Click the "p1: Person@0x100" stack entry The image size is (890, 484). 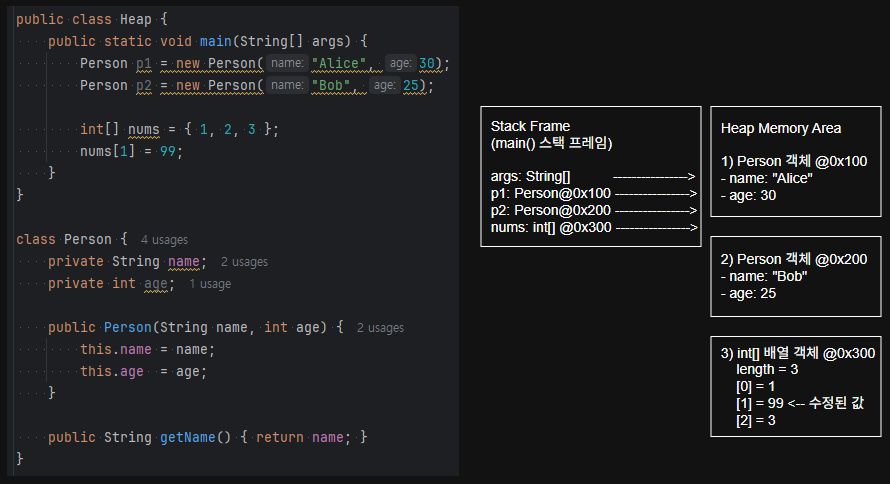(x=551, y=193)
